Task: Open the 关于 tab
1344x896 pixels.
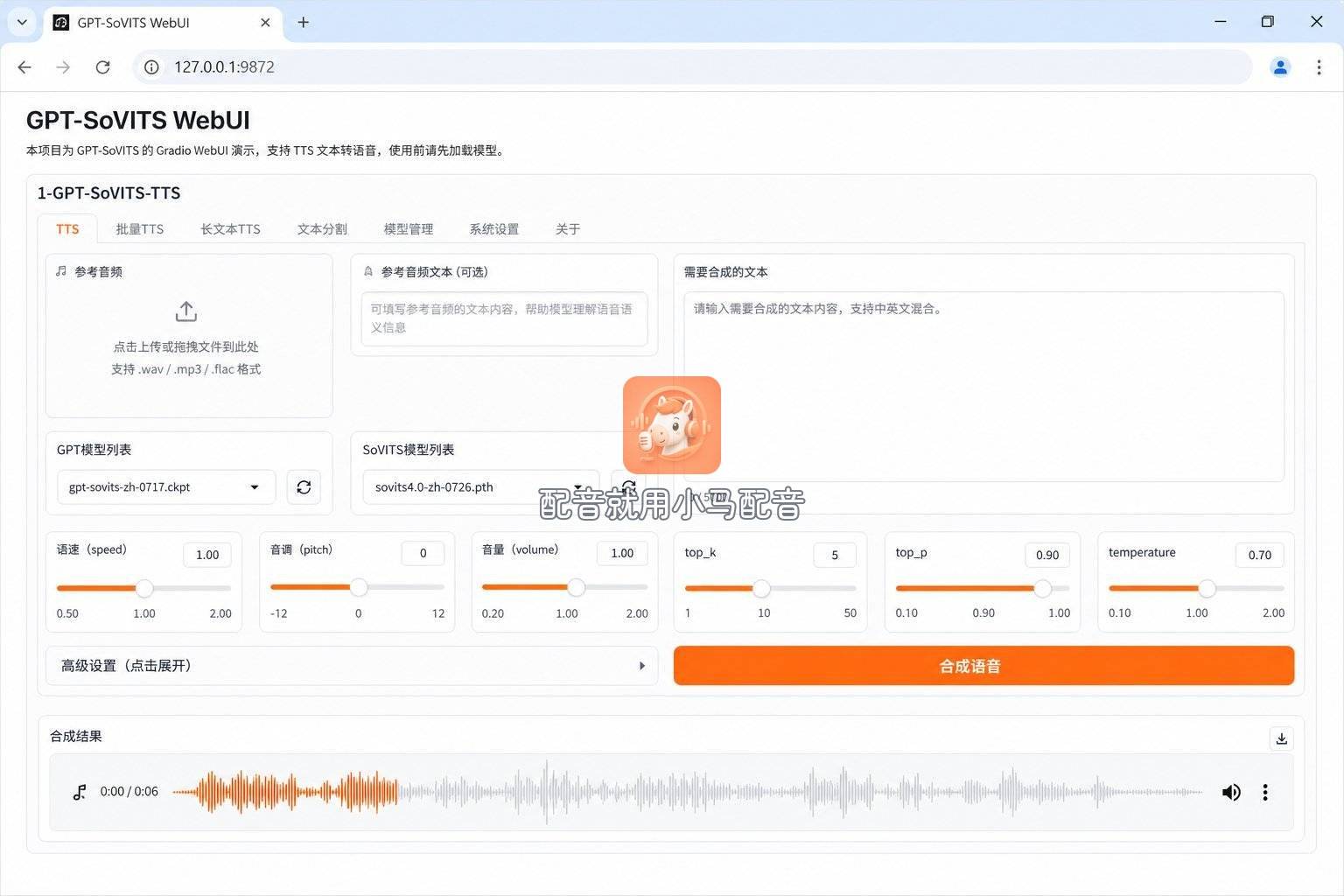Action: pyautogui.click(x=568, y=229)
